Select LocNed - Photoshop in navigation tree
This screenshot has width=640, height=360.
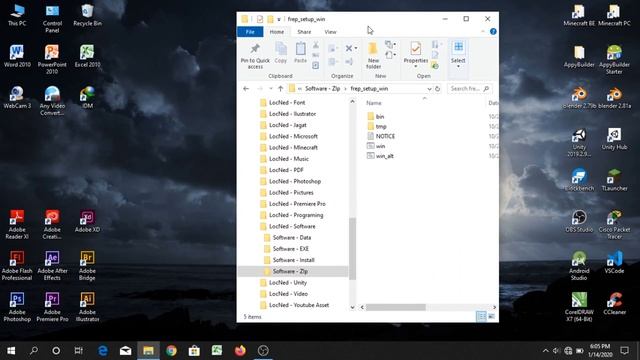point(291,181)
